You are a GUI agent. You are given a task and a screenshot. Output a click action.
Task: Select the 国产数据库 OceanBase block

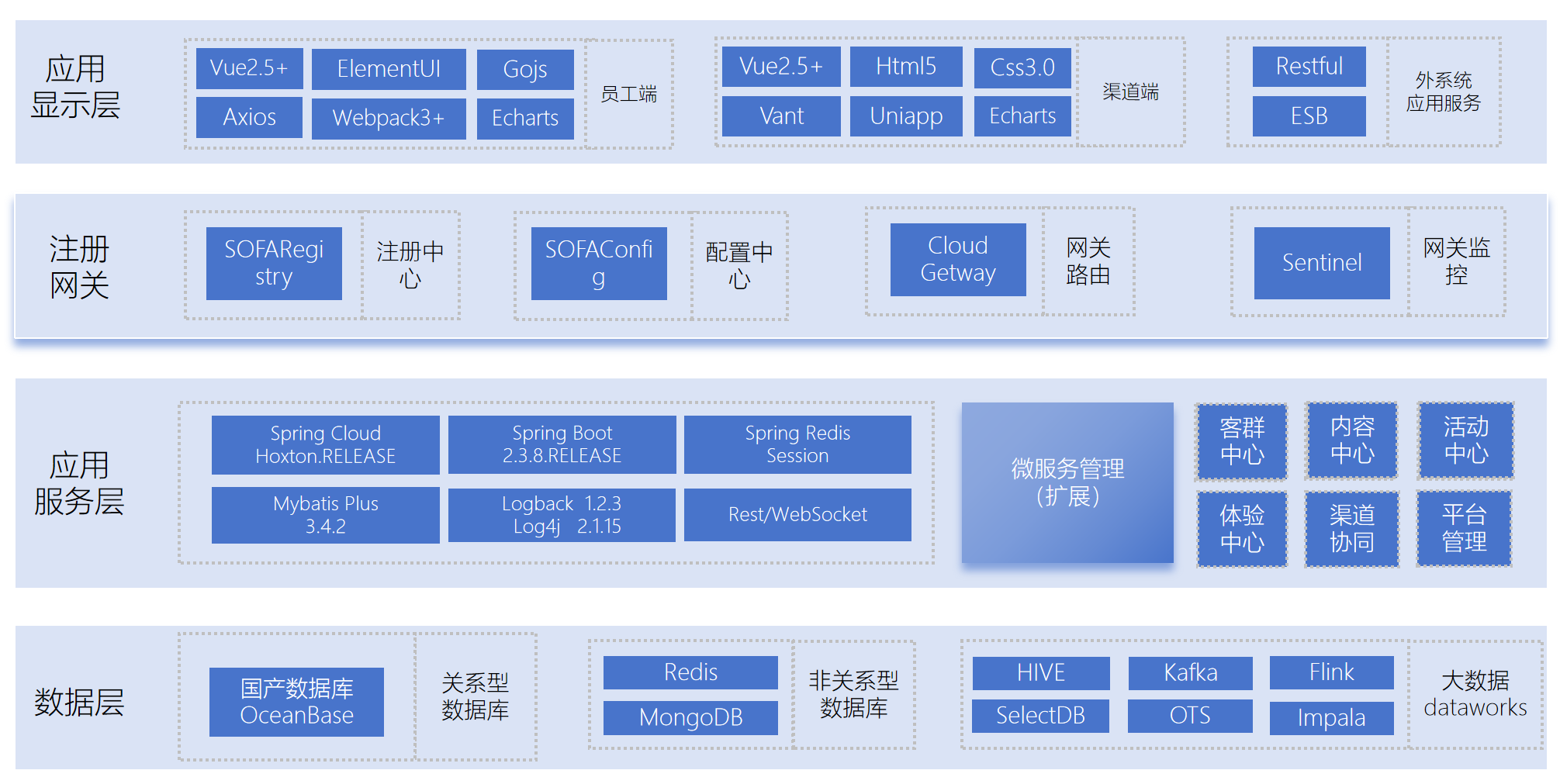(296, 702)
